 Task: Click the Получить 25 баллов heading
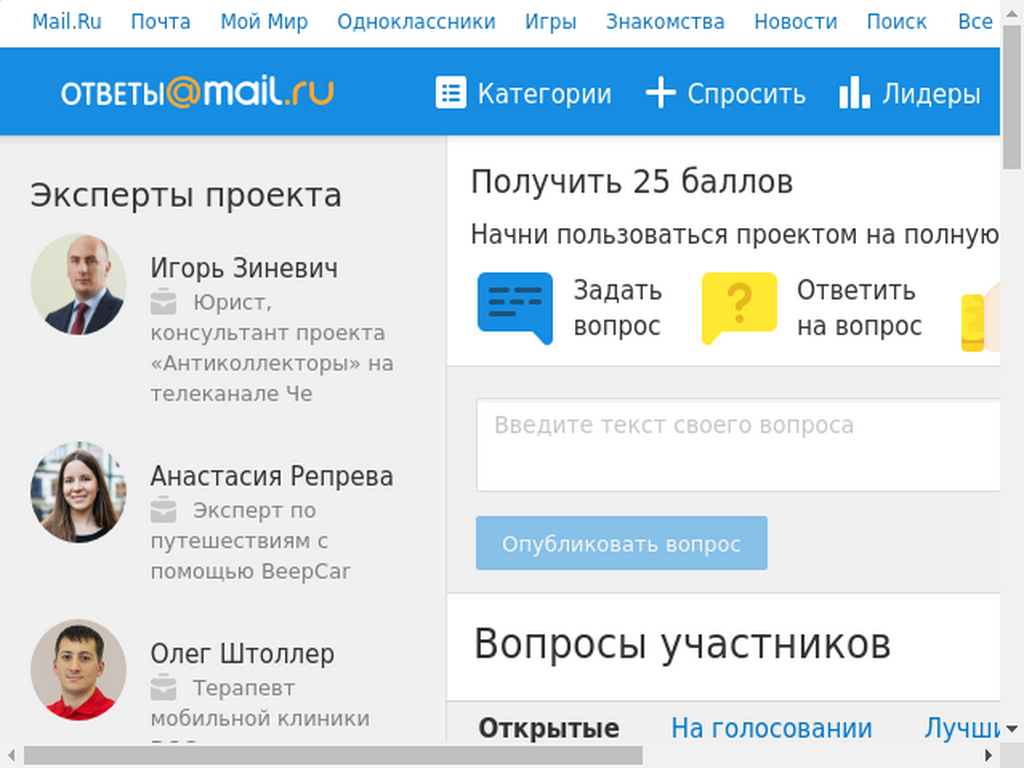tap(632, 182)
